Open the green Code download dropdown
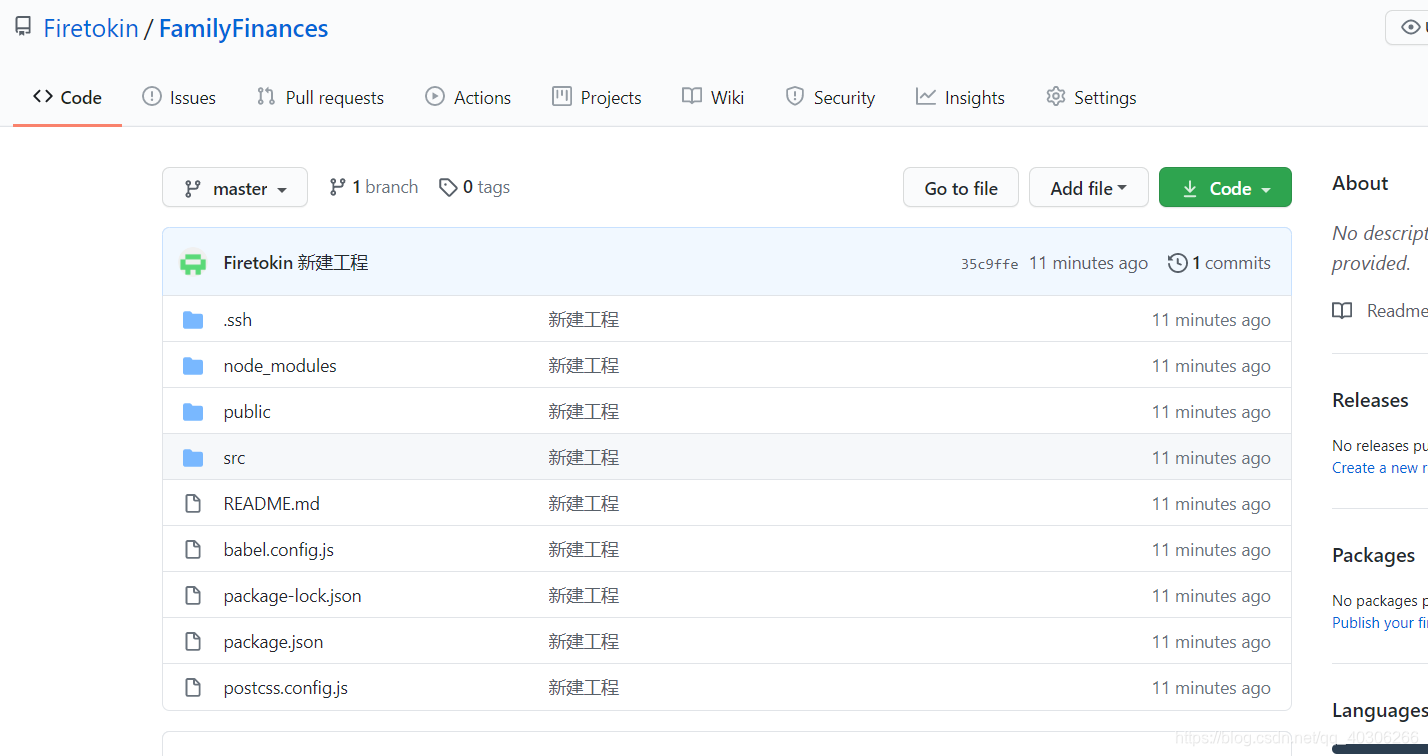This screenshot has width=1428, height=756. pyautogui.click(x=1225, y=187)
